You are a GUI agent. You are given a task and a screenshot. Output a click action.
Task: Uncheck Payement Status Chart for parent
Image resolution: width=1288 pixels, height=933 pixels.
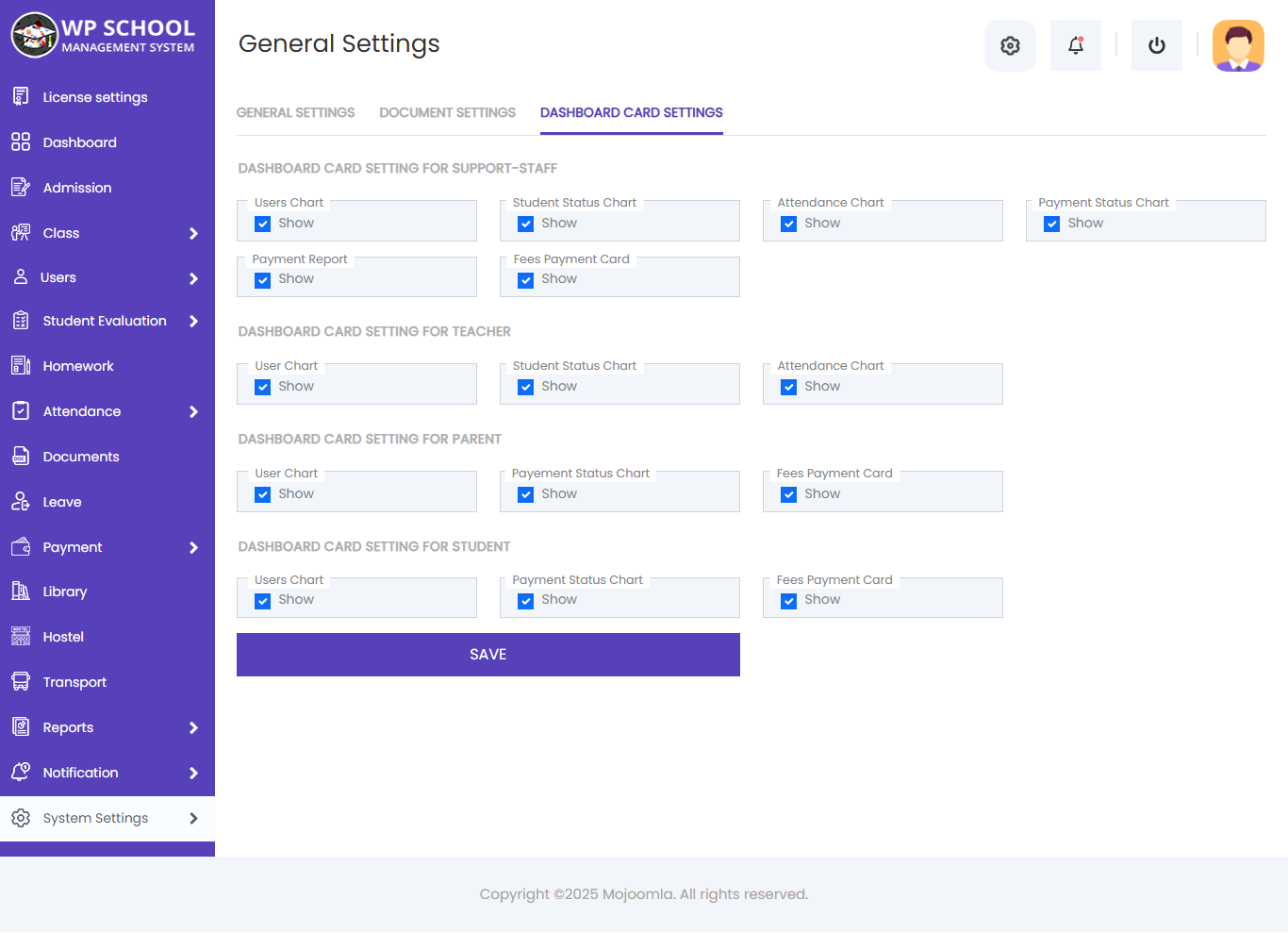click(x=526, y=495)
